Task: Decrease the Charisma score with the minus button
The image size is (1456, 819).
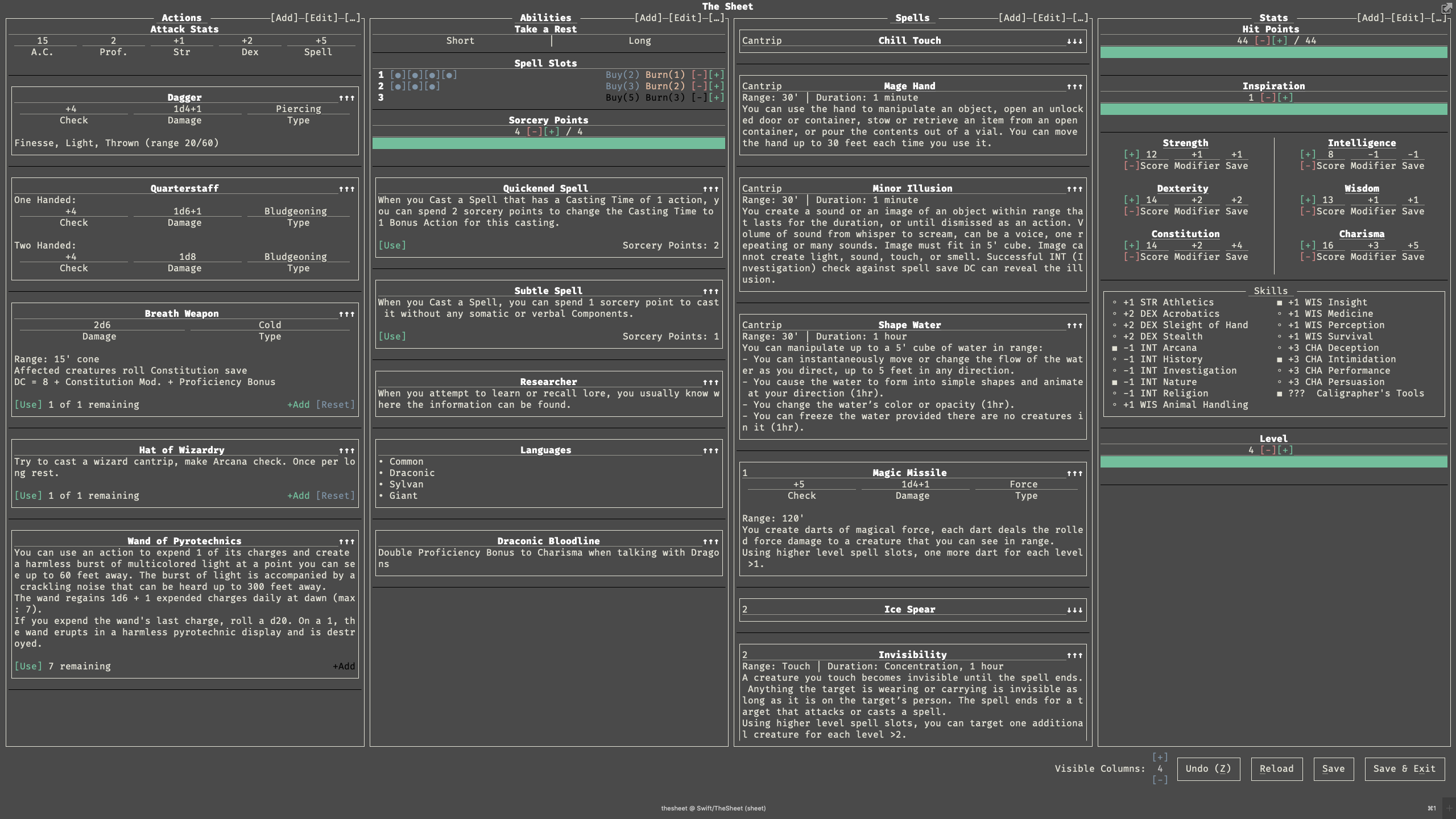Action: (x=1308, y=257)
